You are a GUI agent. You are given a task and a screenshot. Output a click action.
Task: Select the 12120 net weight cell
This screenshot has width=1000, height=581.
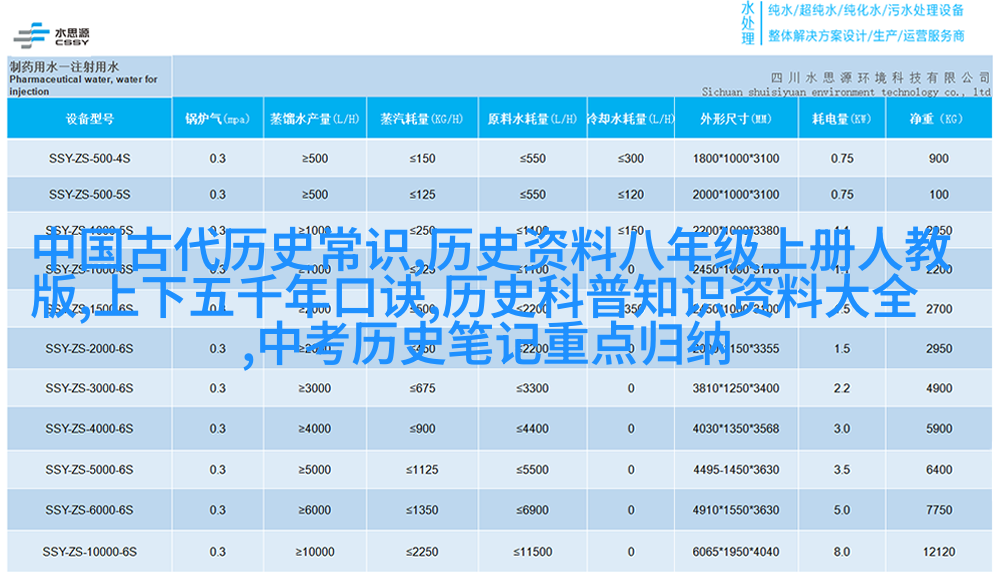(x=937, y=551)
